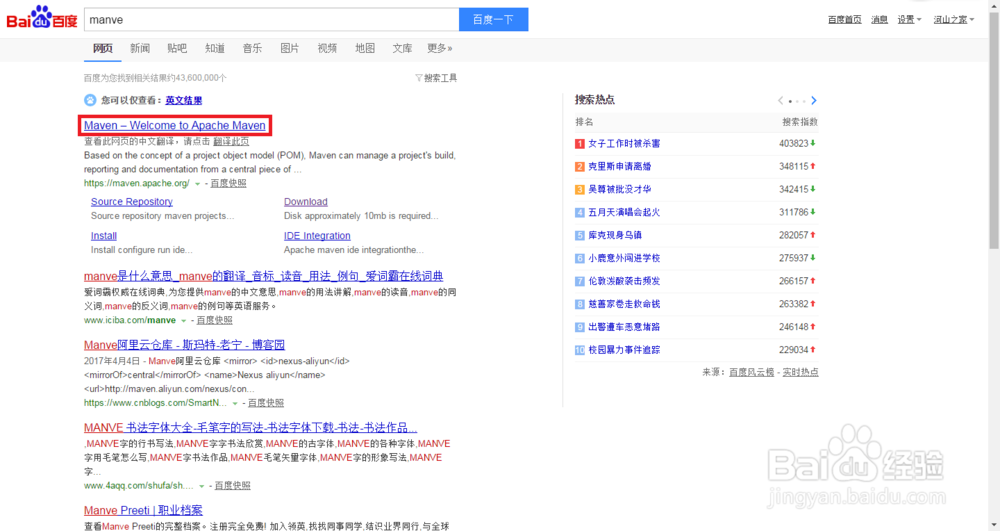Viewport: 1000px width, 531px height.
Task: Expand arrow next to maven.apache.org URL
Action: [198, 184]
